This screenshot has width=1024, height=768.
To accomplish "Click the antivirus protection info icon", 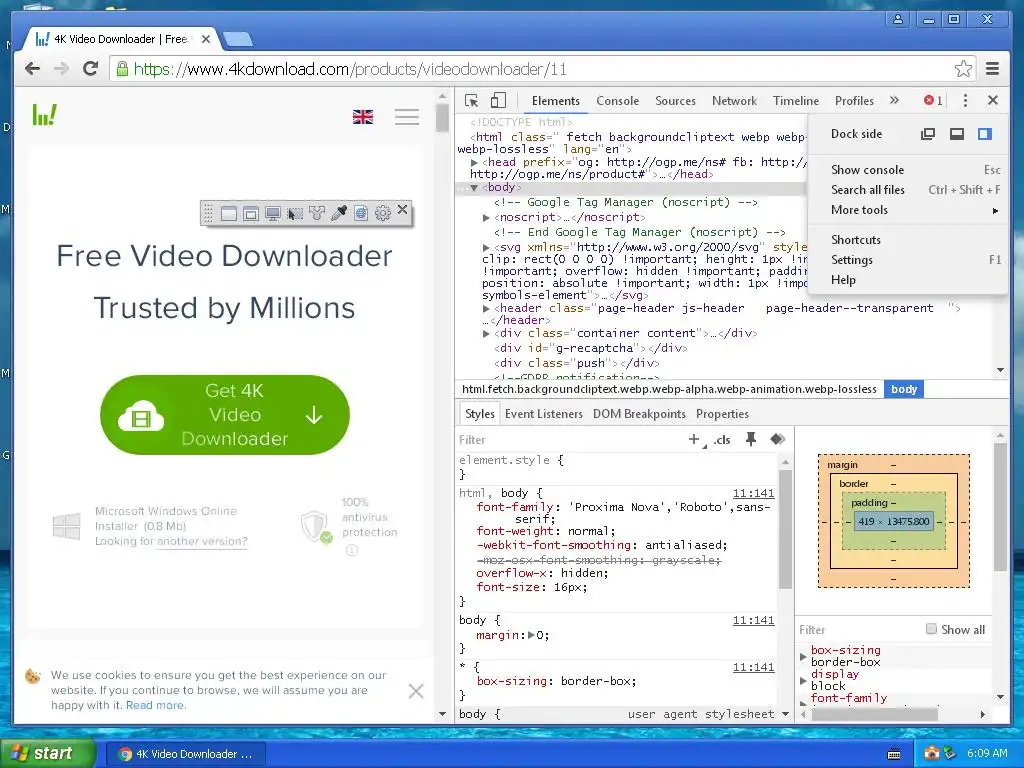I will coord(351,551).
